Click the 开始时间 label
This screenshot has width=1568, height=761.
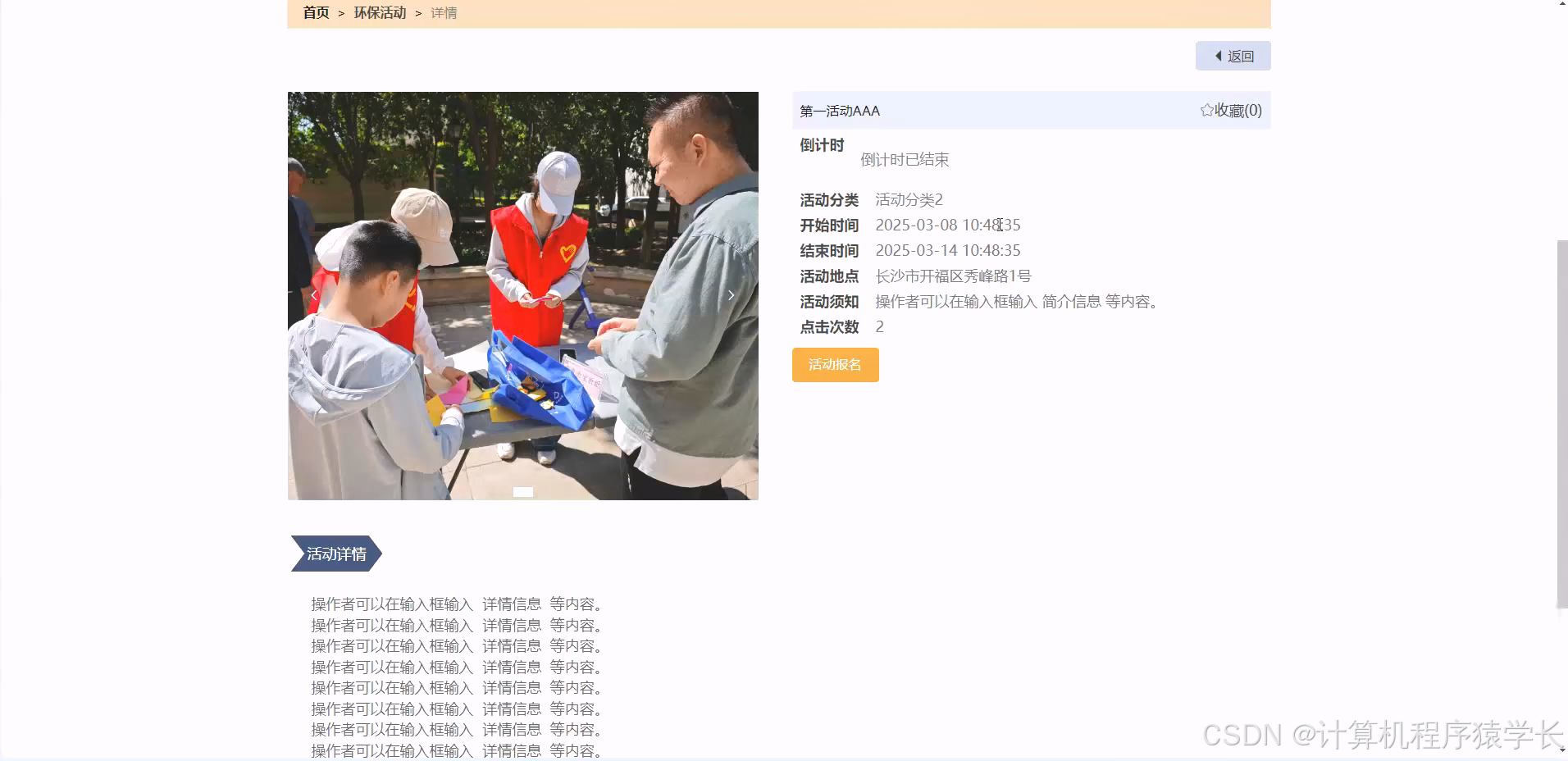[x=829, y=225]
